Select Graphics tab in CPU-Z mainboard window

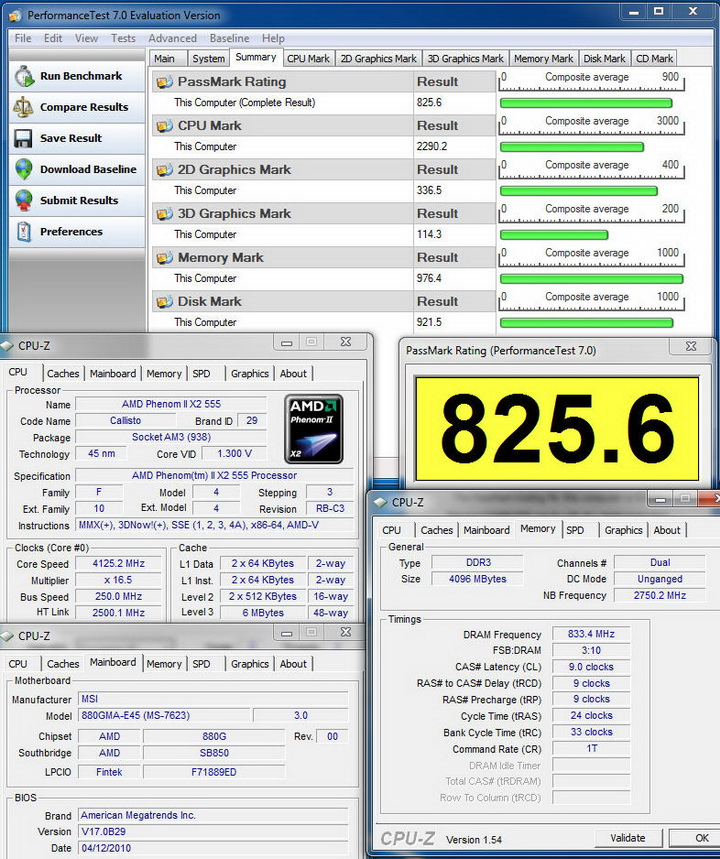[250, 664]
